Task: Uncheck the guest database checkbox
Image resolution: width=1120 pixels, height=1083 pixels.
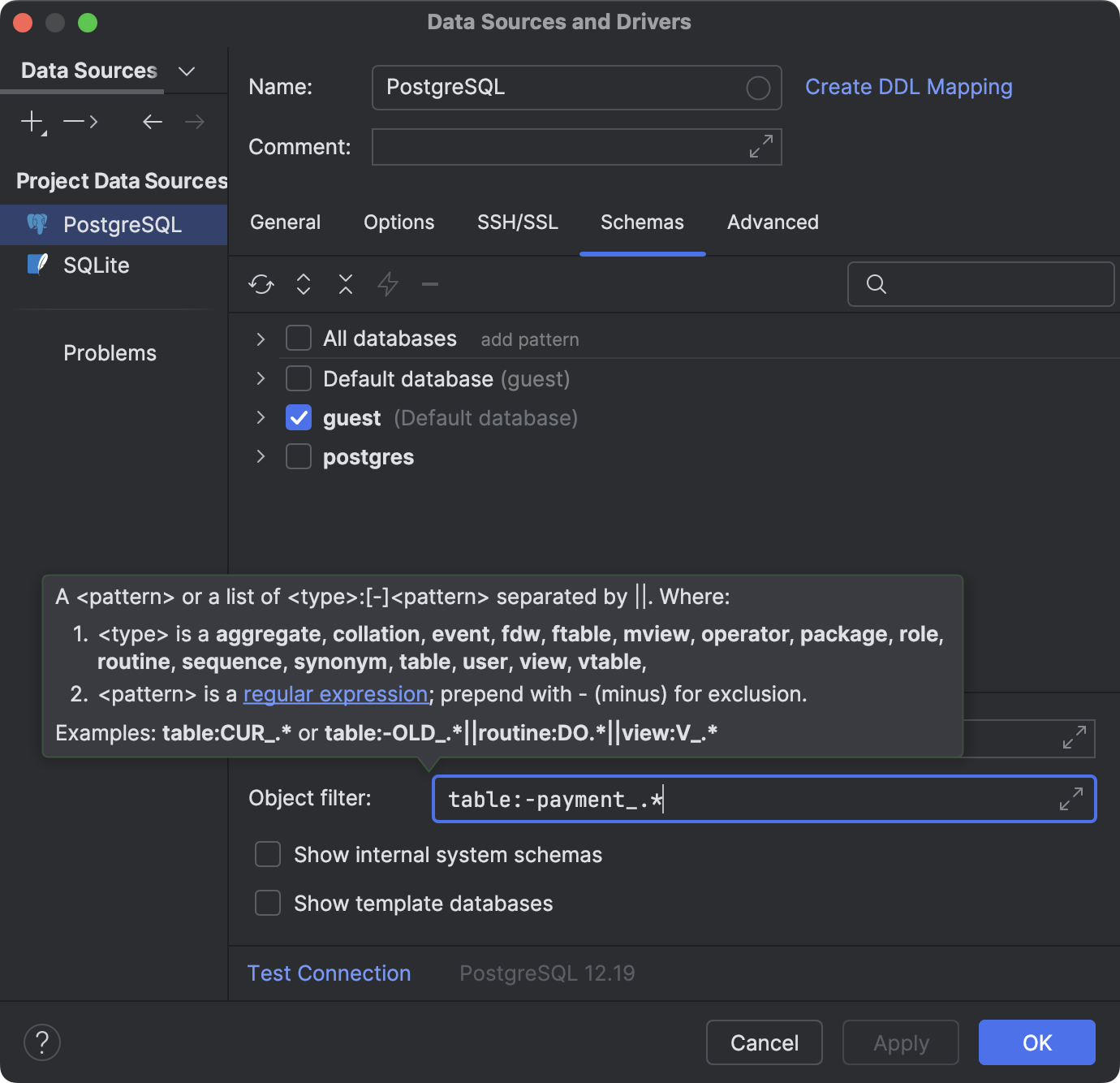Action: [x=299, y=417]
